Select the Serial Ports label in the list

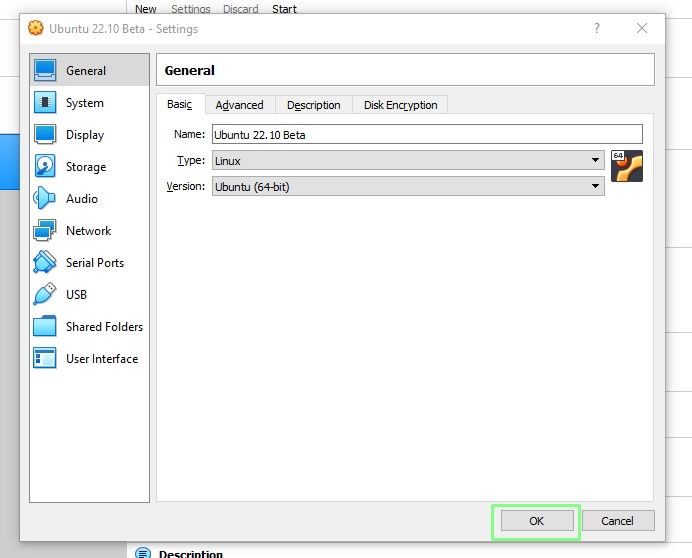pyautogui.click(x=95, y=263)
